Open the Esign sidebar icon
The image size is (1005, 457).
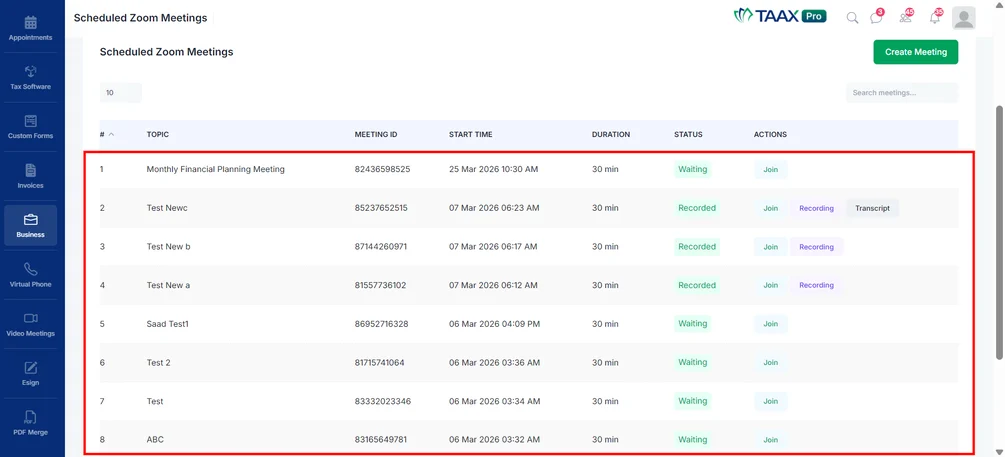pyautogui.click(x=30, y=368)
